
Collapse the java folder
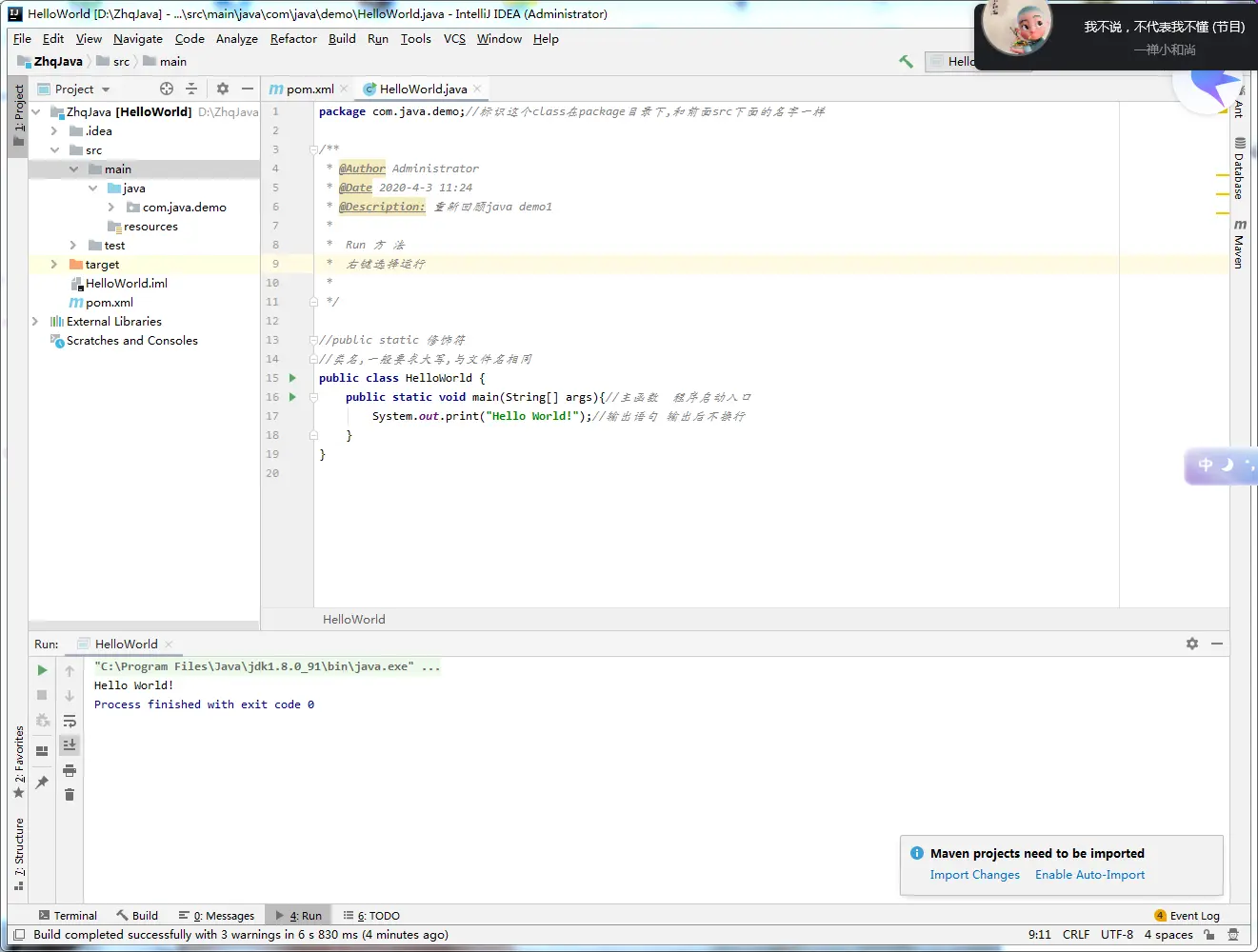point(92,188)
